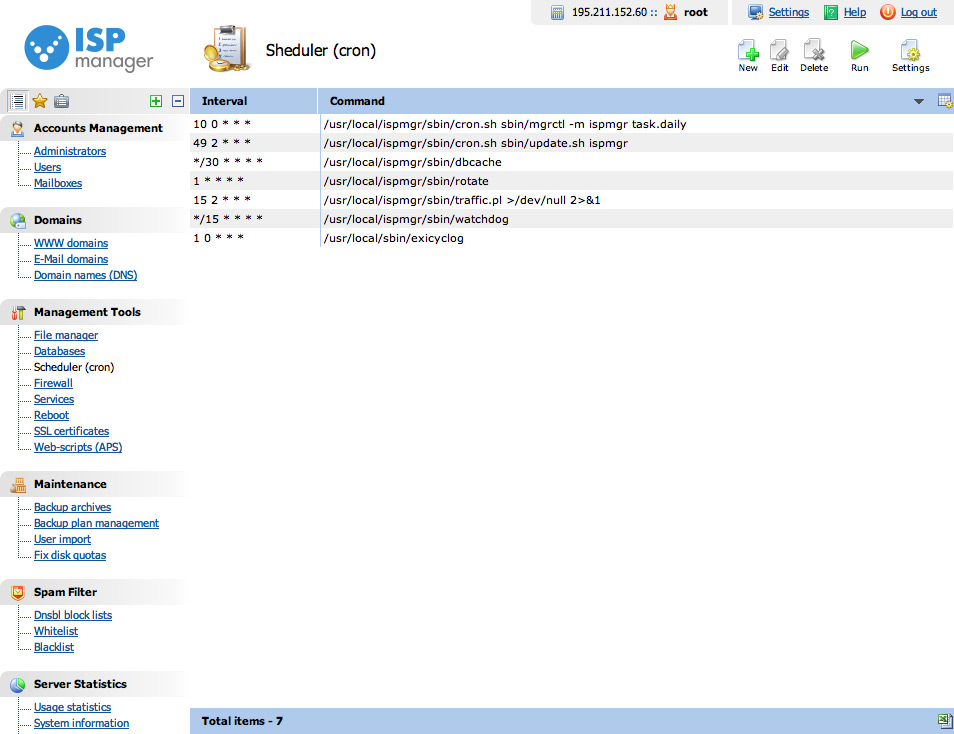Screen dimensions: 954x734
Task: Select the watchdog cron task row
Action: (415, 219)
